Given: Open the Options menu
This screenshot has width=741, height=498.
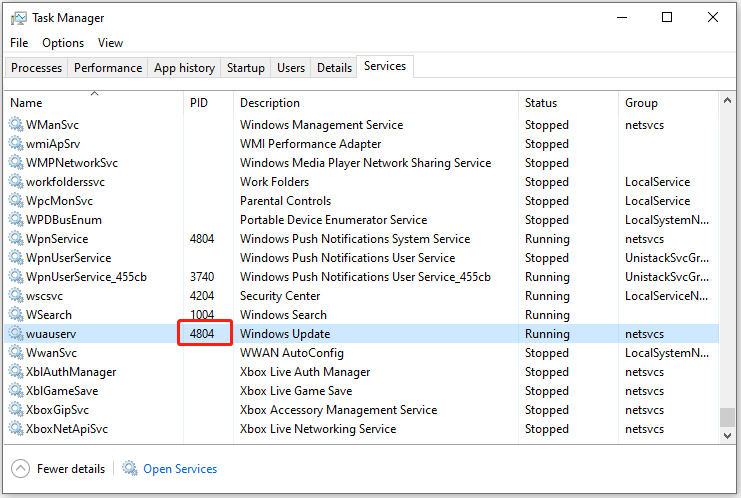Looking at the screenshot, I should coord(63,43).
